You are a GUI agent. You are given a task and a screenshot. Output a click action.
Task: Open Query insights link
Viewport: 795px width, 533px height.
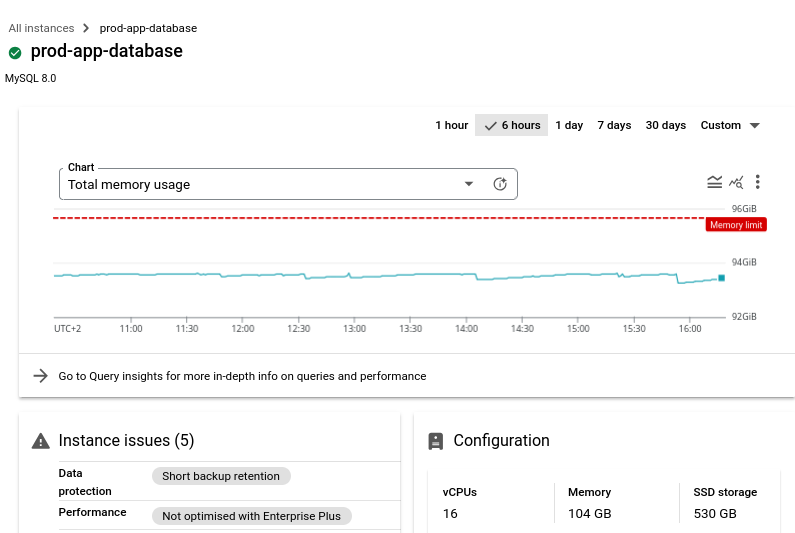[x=242, y=376]
